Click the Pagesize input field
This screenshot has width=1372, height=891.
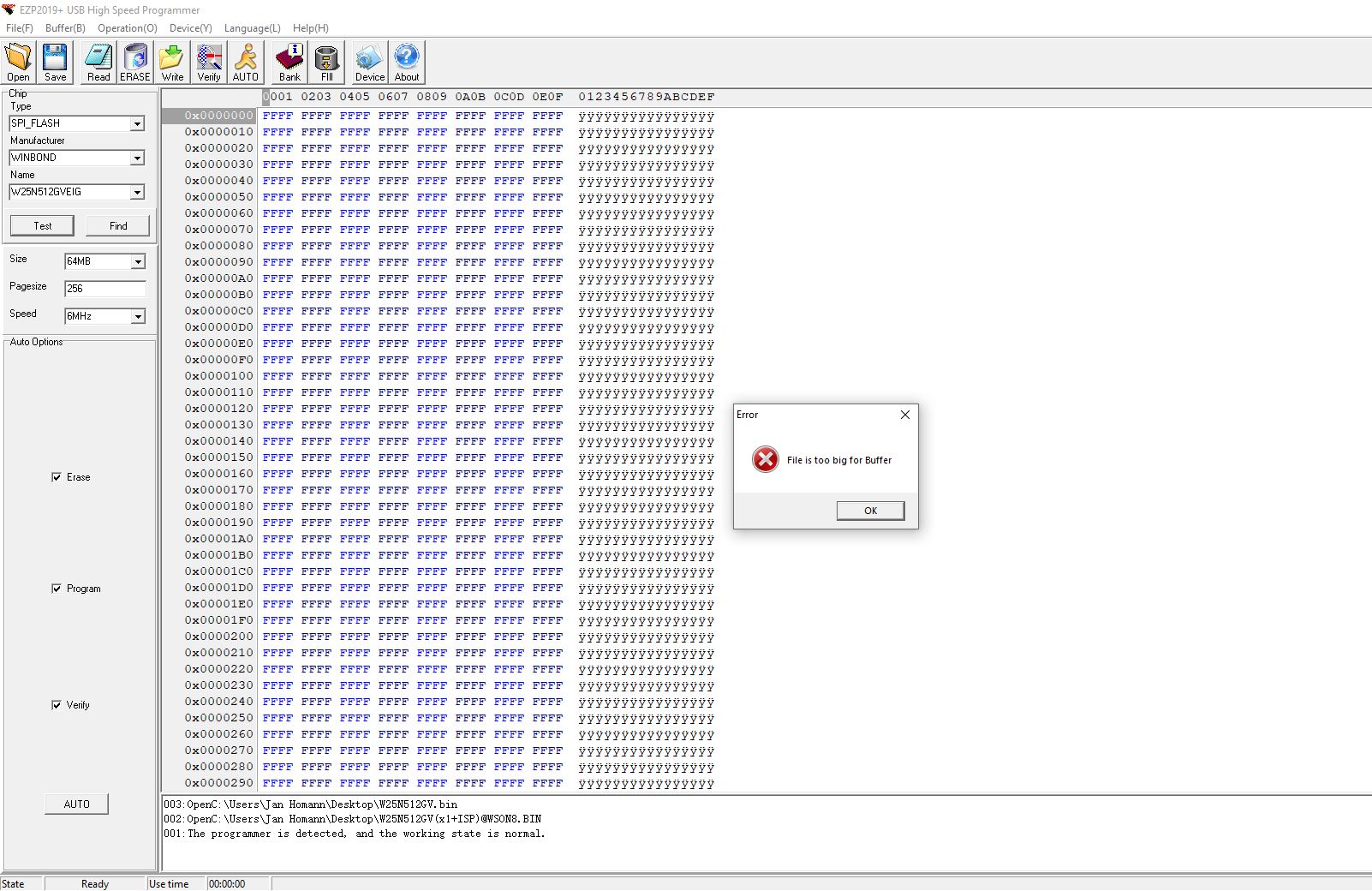pyautogui.click(x=105, y=289)
